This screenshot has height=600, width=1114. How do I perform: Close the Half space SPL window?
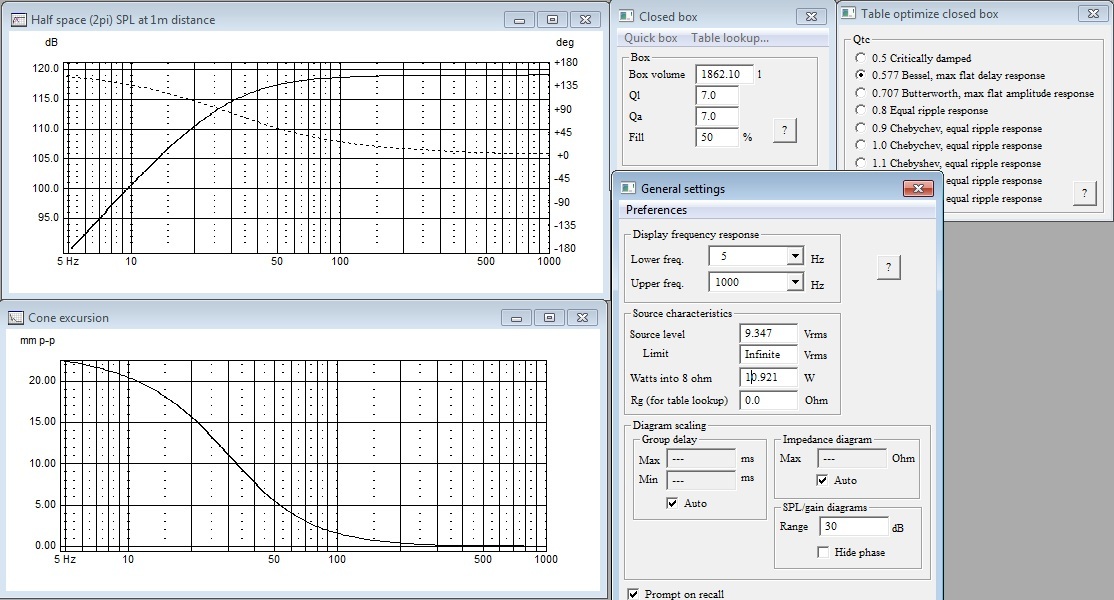(x=585, y=20)
